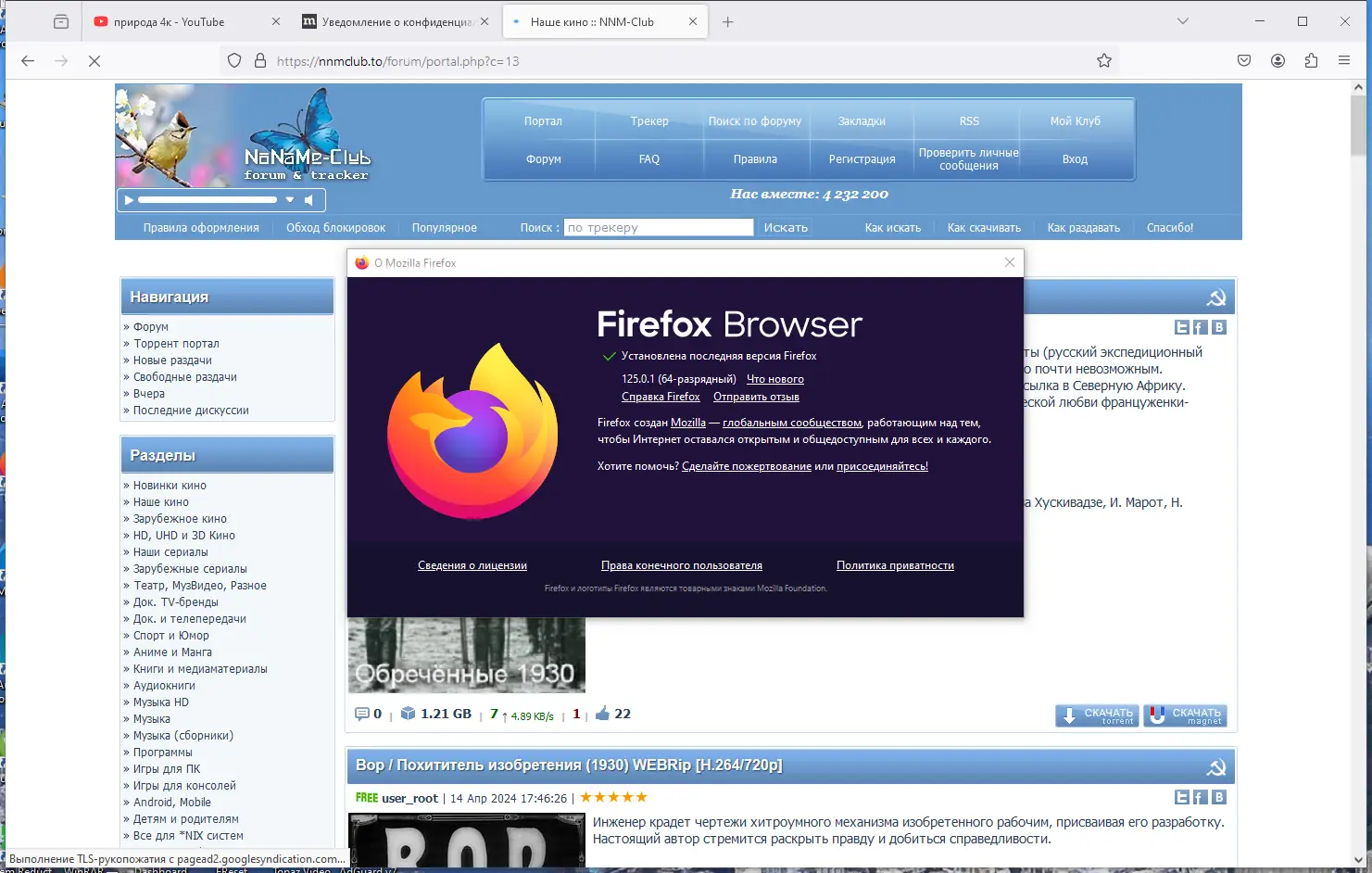Click the hammer-and-sickle icon in Вор header
This screenshot has height=873, width=1372.
point(1216,767)
